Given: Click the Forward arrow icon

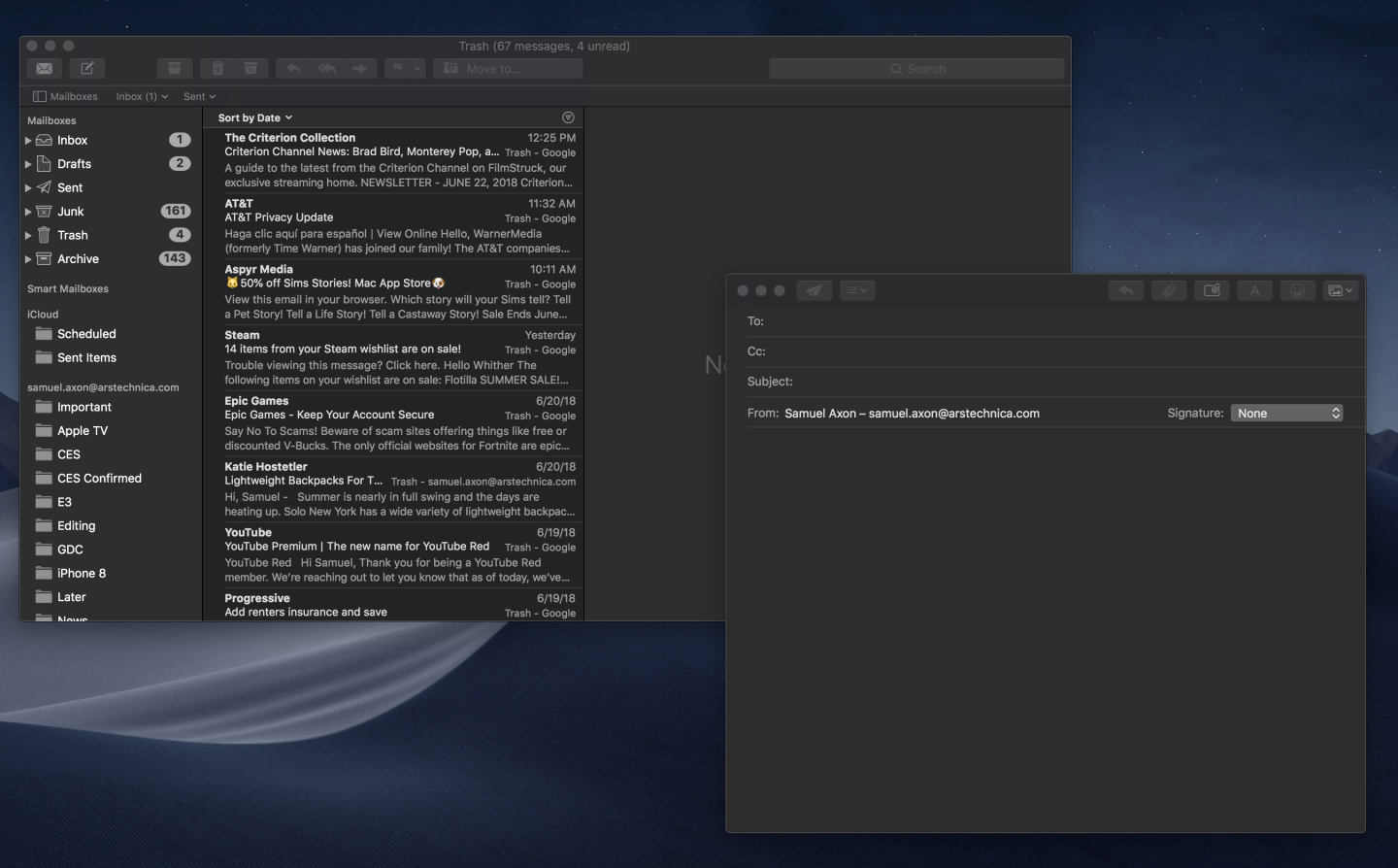Looking at the screenshot, I should pos(360,68).
